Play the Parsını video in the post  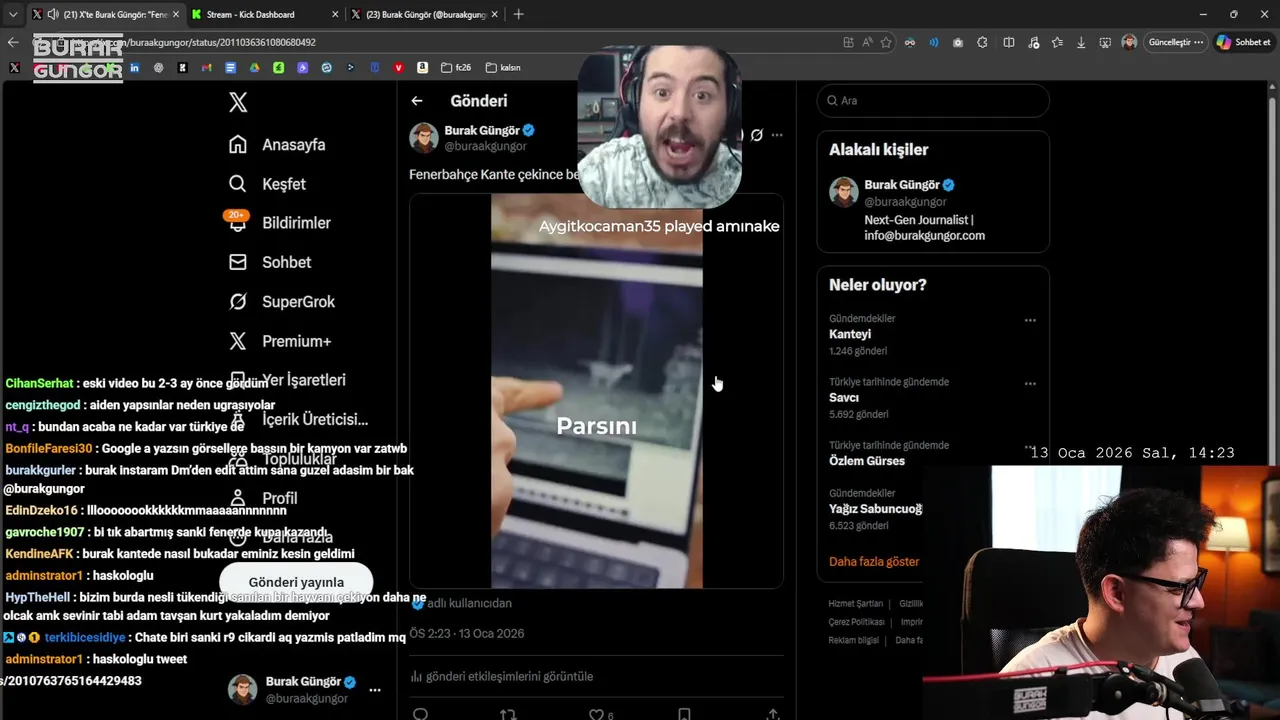(597, 391)
